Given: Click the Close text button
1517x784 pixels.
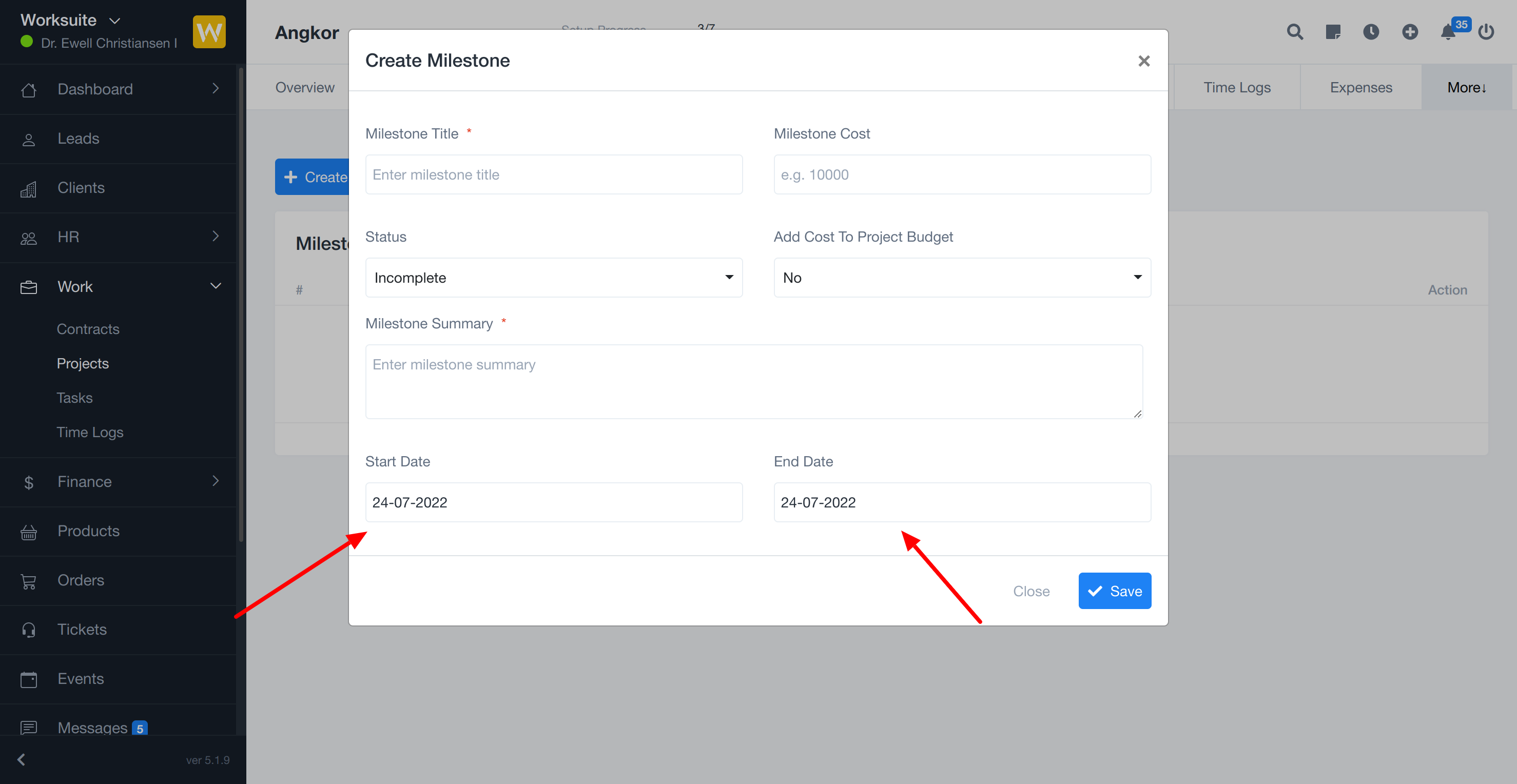Looking at the screenshot, I should (x=1031, y=591).
